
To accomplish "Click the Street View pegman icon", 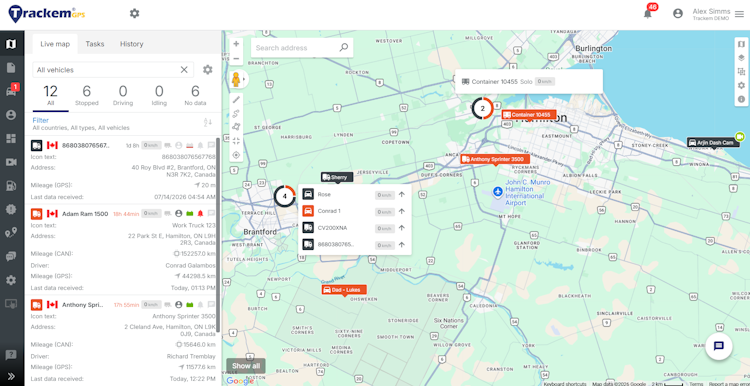I will point(236,79).
